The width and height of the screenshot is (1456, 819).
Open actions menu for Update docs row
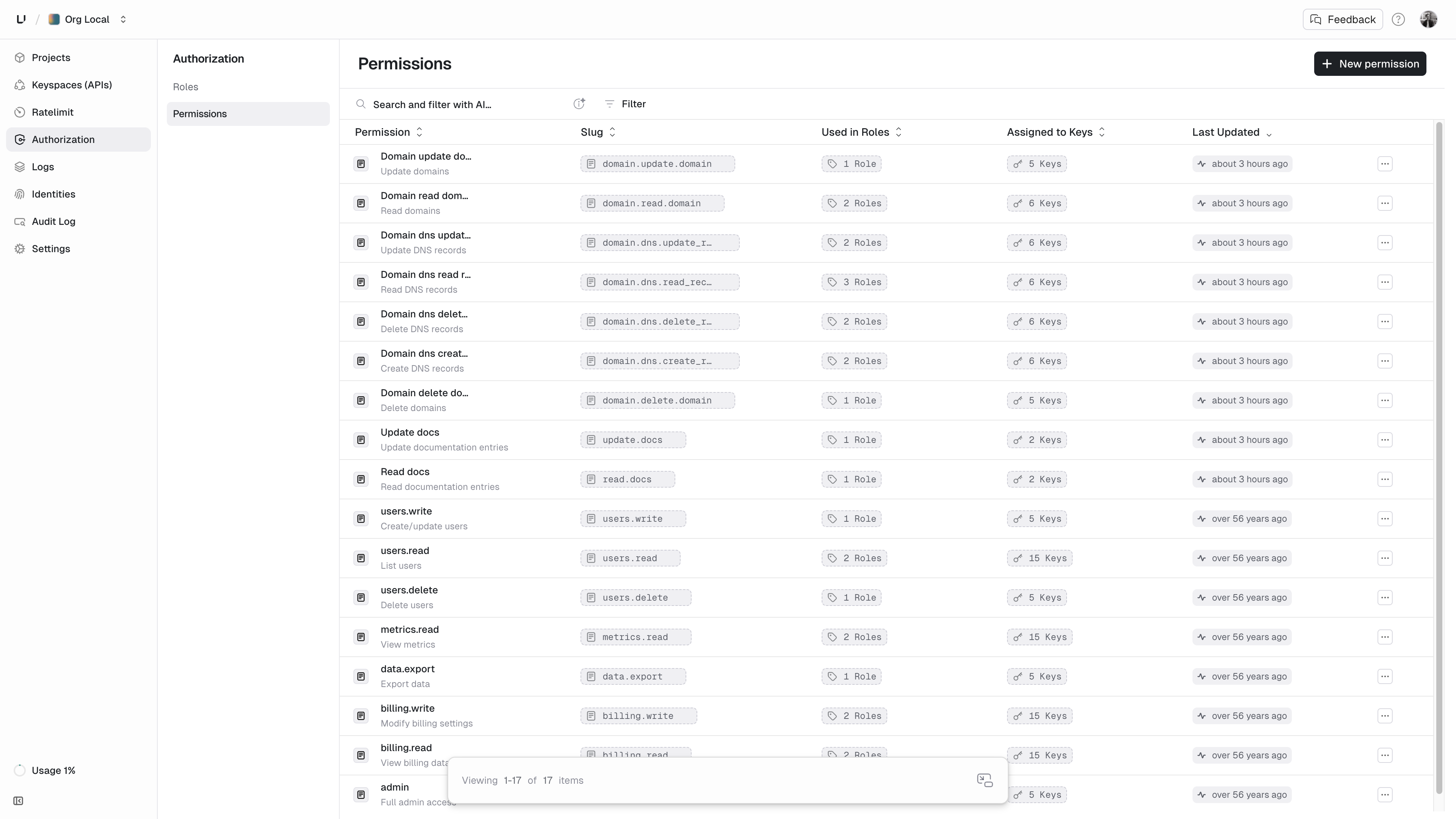1385,440
